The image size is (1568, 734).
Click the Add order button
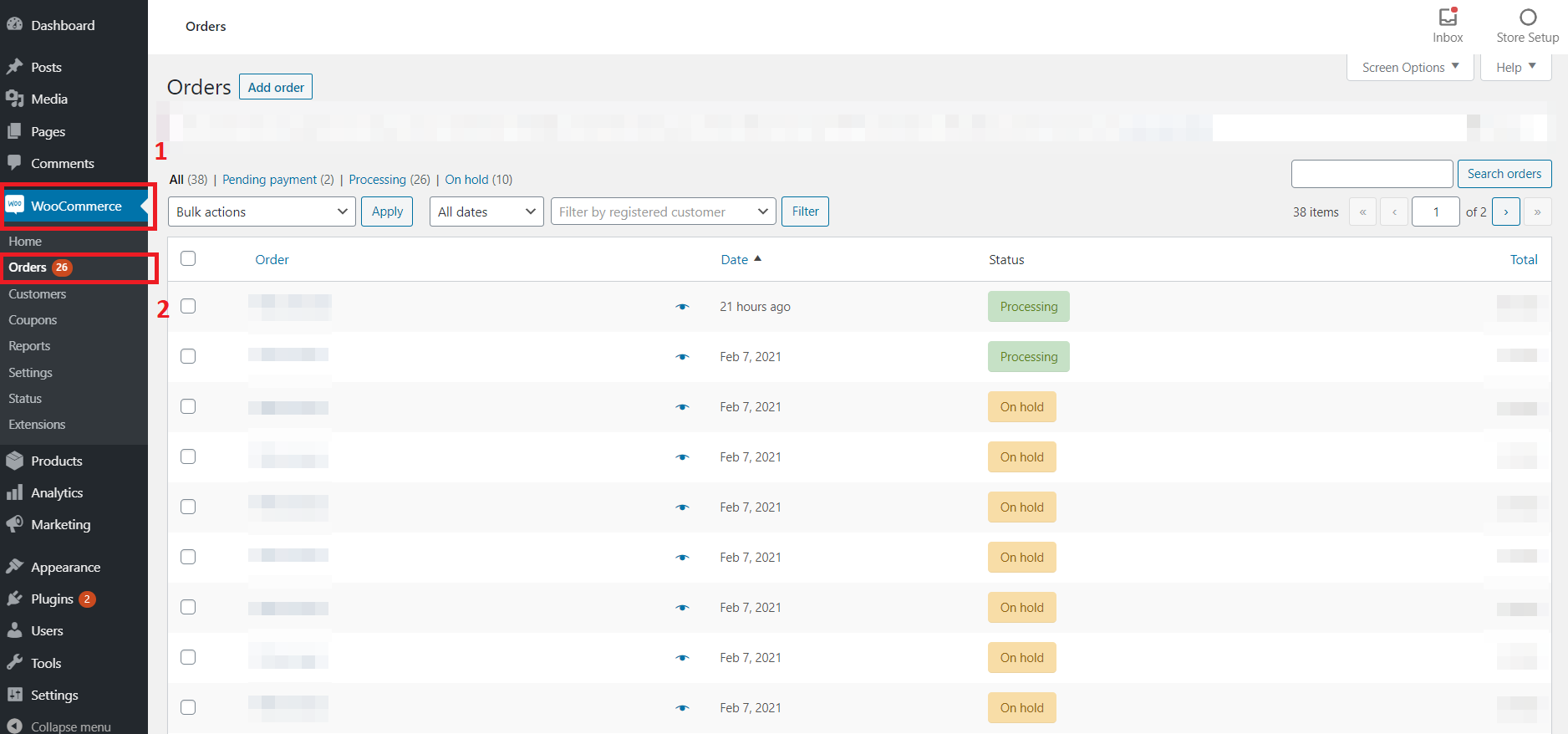pos(276,87)
